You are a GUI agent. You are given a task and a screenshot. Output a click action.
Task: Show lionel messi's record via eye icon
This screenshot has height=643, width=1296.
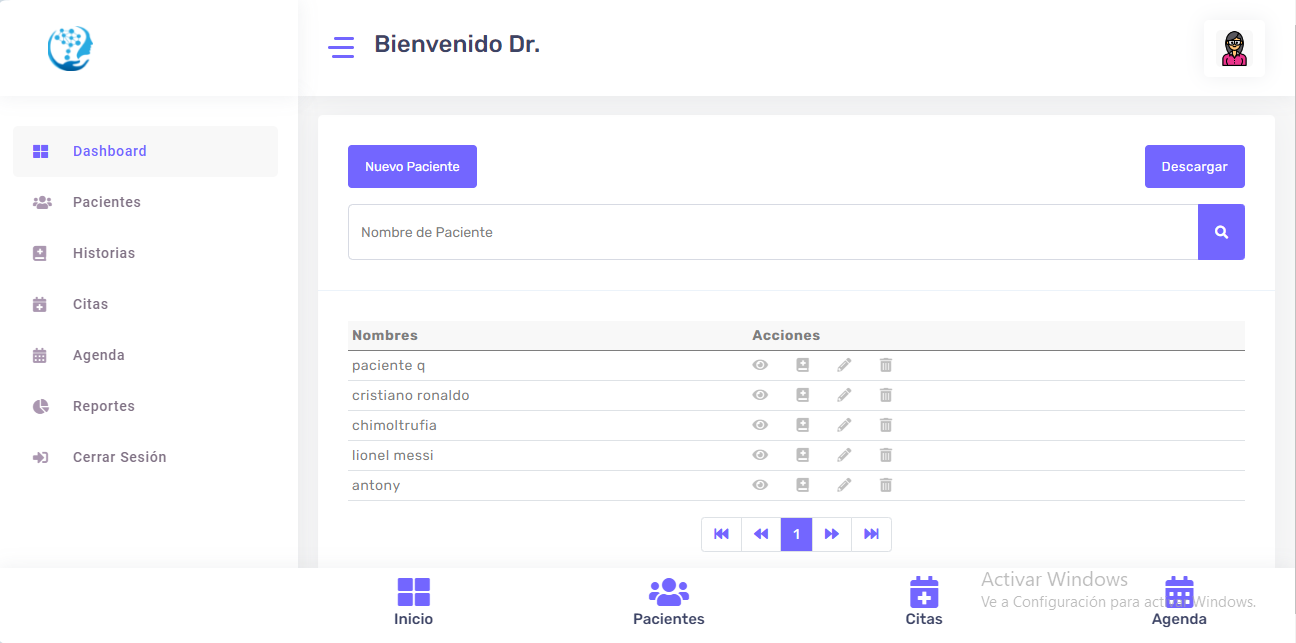(x=760, y=455)
